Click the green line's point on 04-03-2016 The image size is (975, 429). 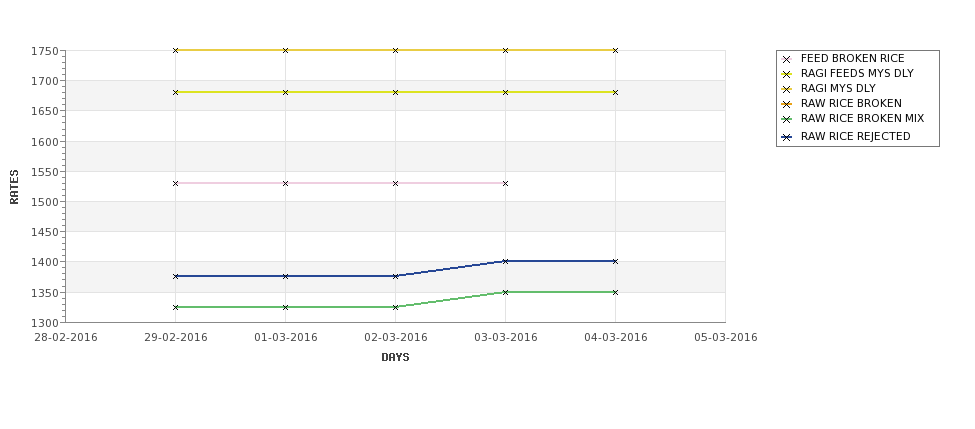click(x=615, y=292)
